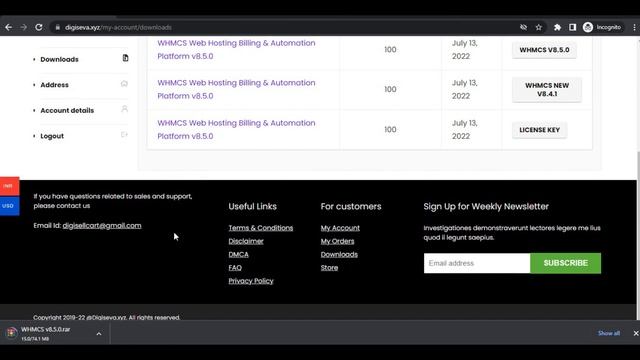The image size is (640, 360).
Task: Open Address in account sidebar
Action: (54, 85)
